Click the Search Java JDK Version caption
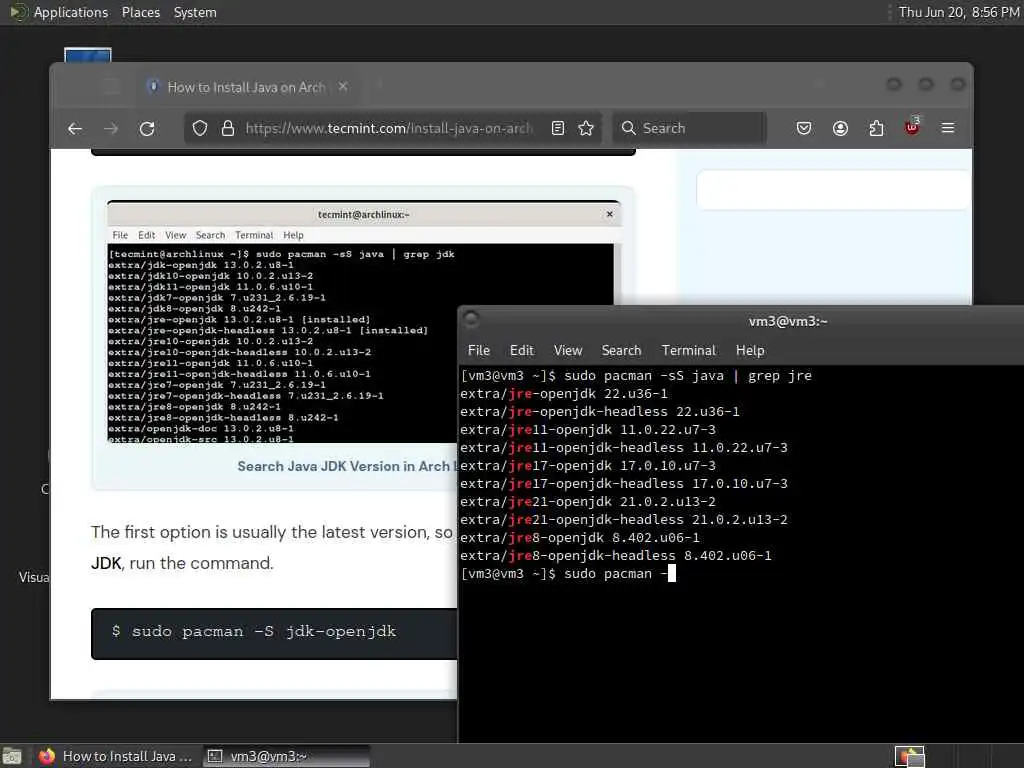Image resolution: width=1024 pixels, height=768 pixels. [347, 466]
